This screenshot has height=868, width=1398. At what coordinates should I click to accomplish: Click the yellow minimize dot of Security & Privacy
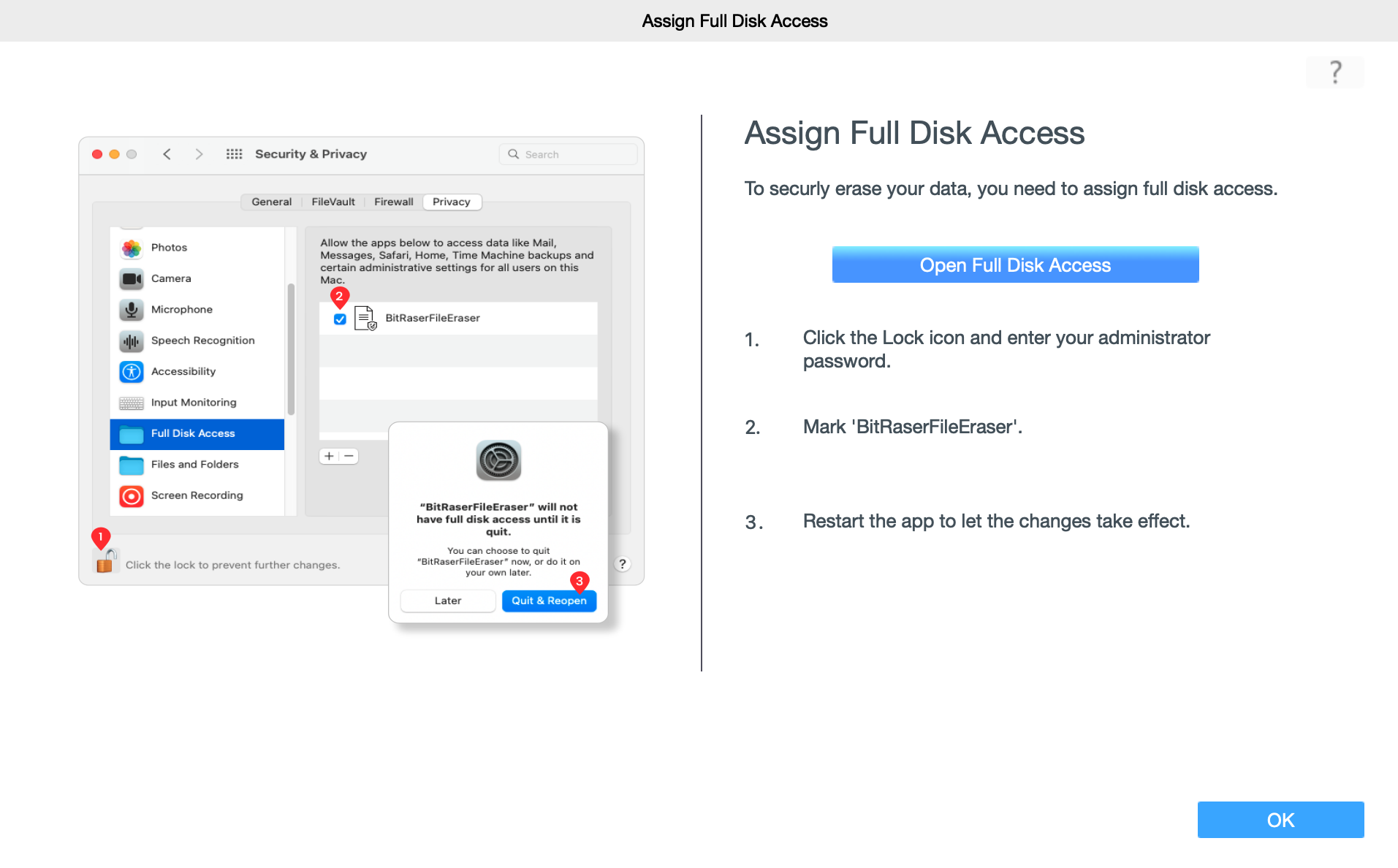(114, 154)
